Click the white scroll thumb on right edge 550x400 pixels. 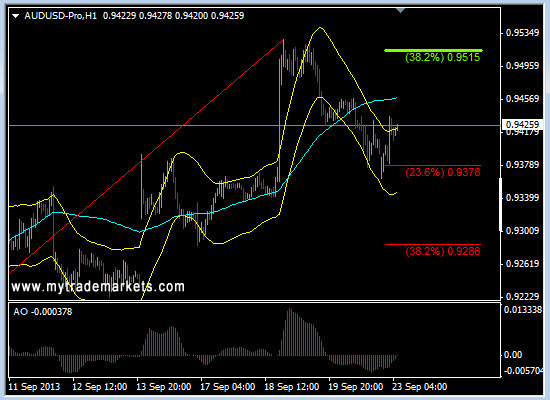(x=501, y=204)
